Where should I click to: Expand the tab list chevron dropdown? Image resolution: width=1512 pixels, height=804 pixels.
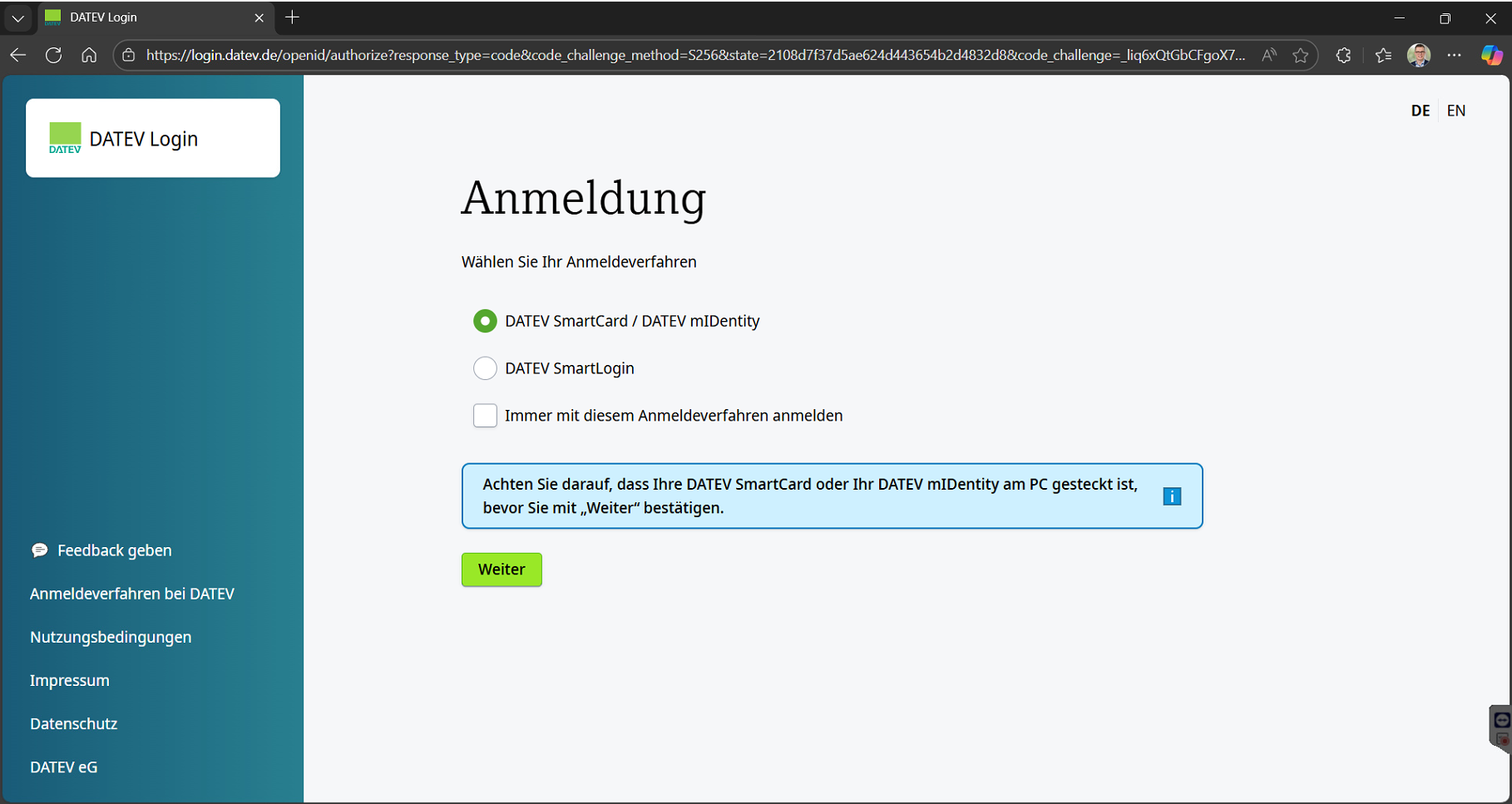tap(18, 17)
